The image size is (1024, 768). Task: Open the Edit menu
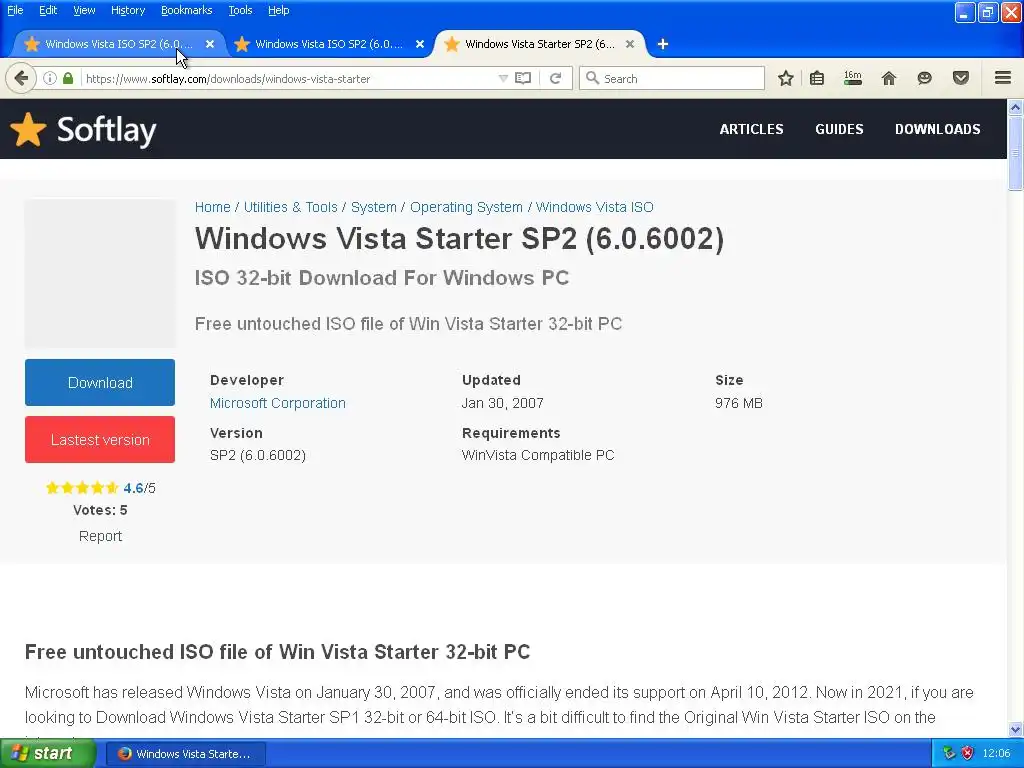point(48,10)
